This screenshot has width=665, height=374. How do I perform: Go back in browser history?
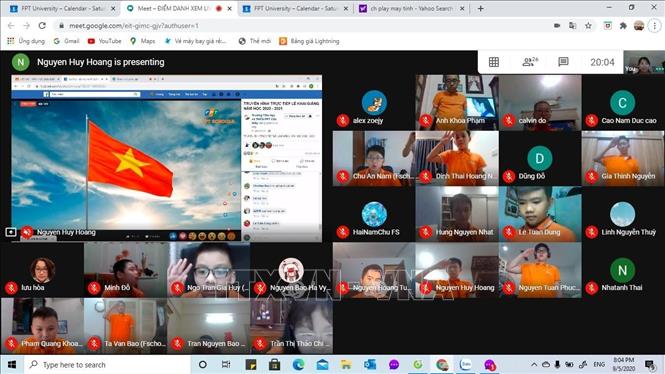[11, 25]
